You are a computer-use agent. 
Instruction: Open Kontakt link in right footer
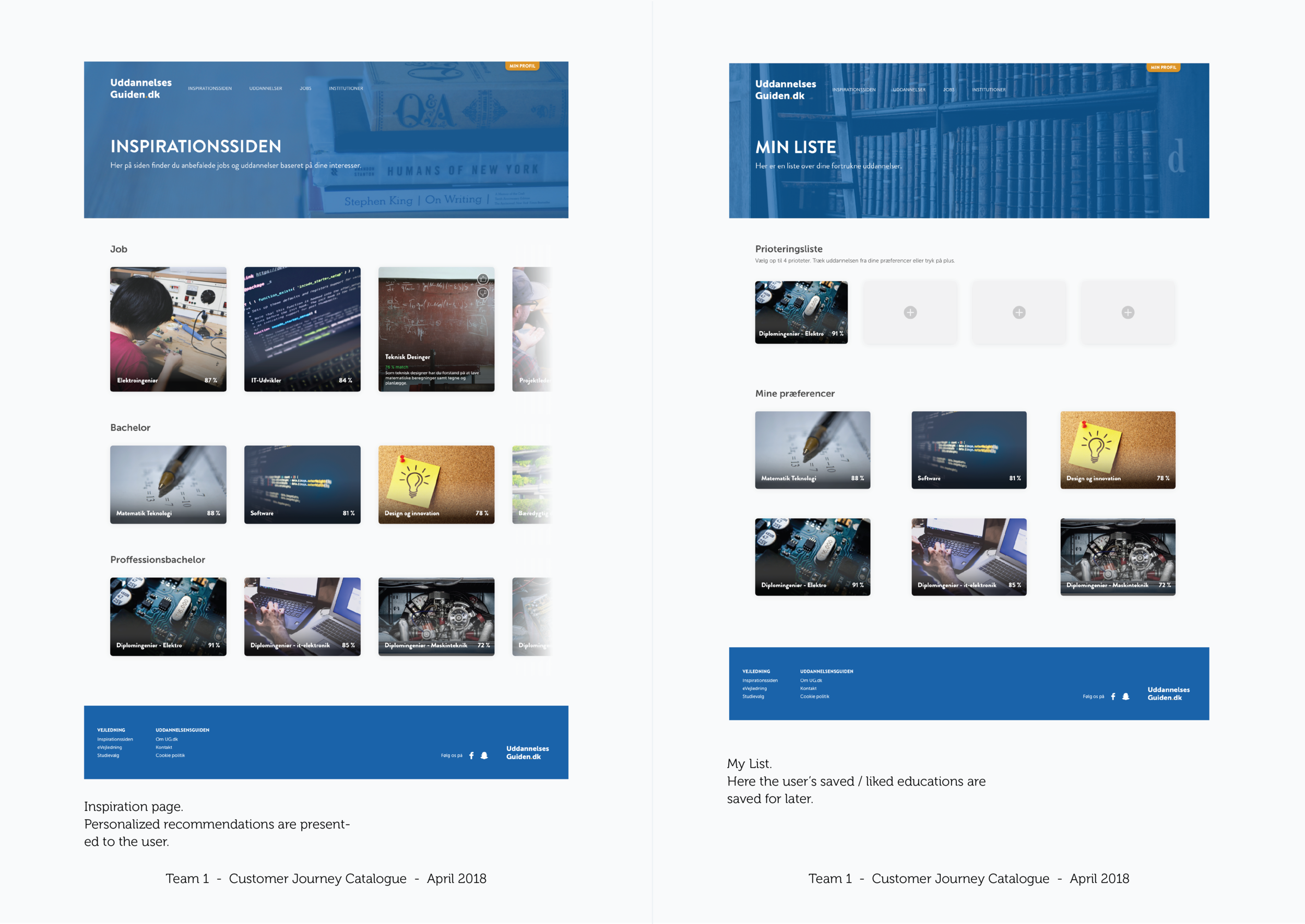[x=808, y=689]
